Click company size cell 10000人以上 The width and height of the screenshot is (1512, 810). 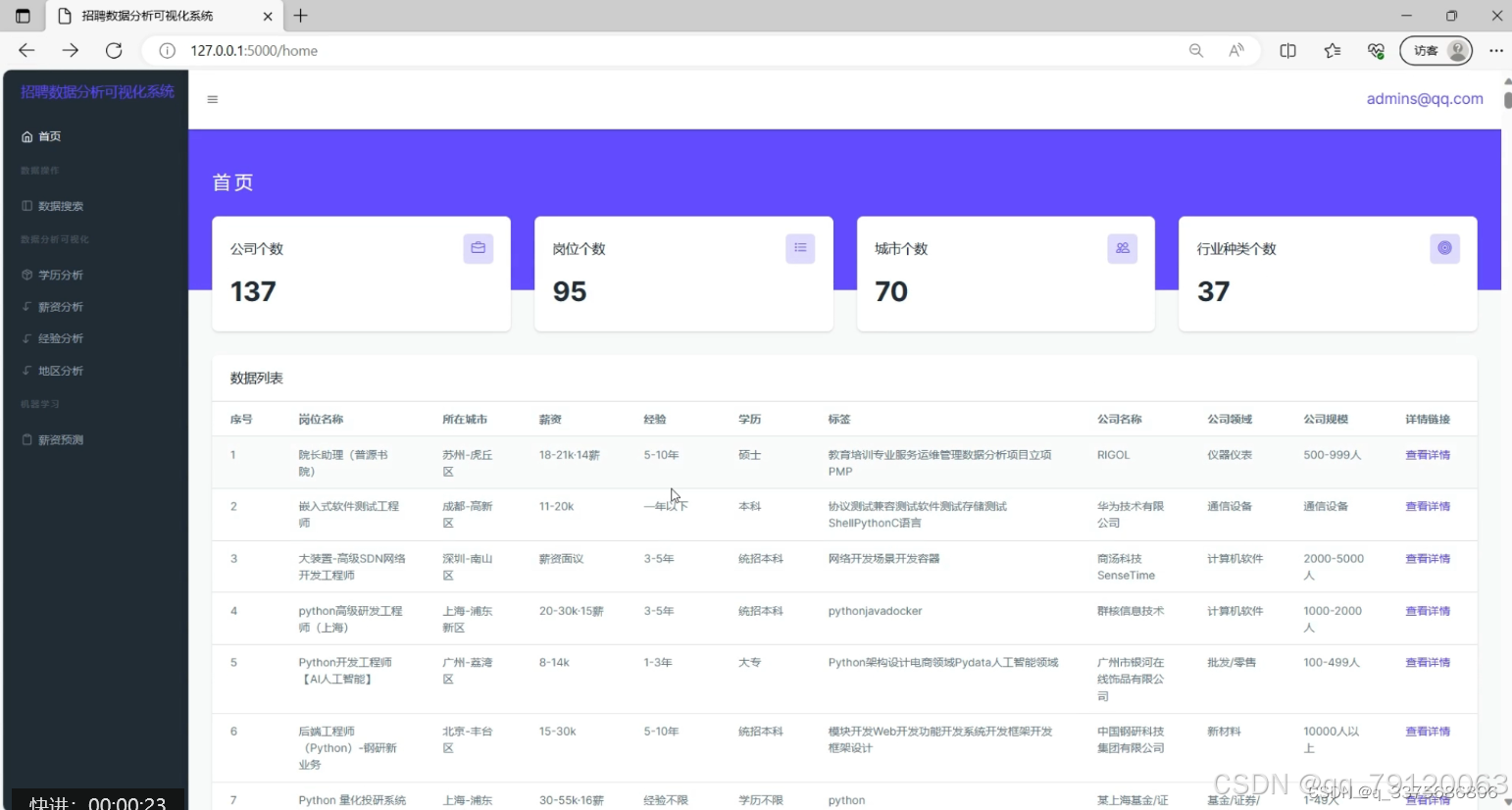[1332, 739]
